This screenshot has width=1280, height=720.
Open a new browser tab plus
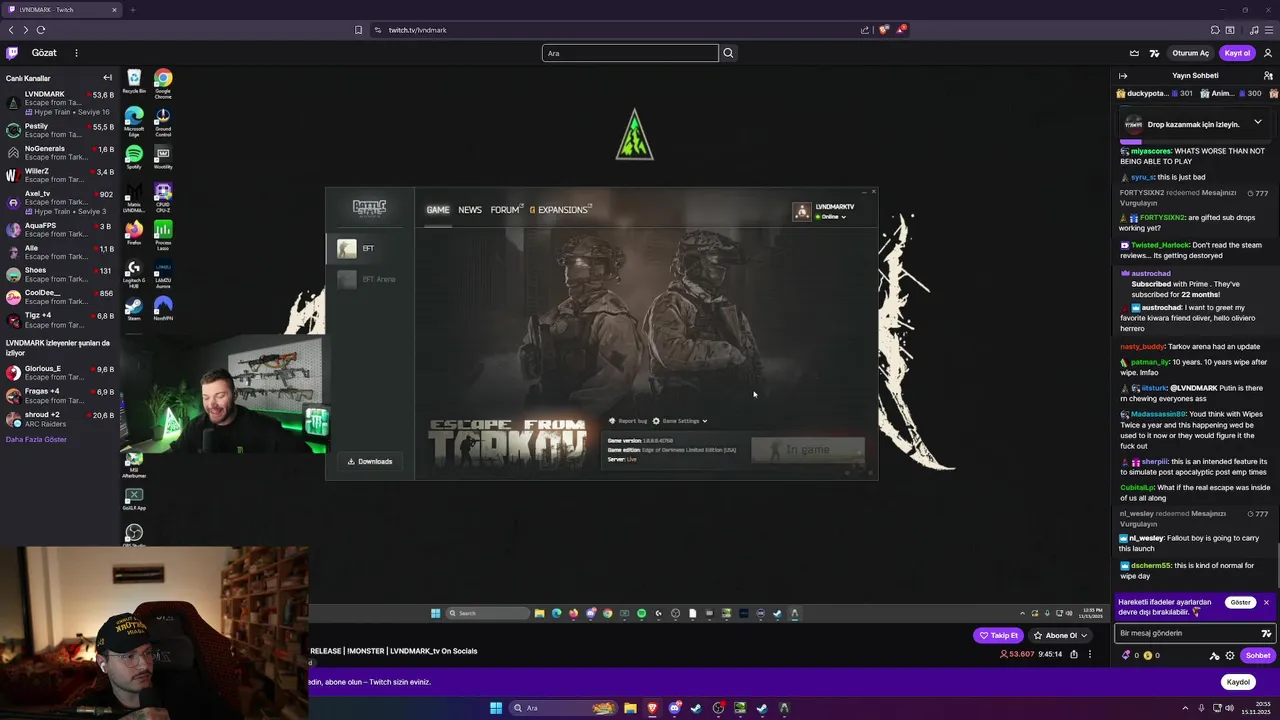click(132, 10)
